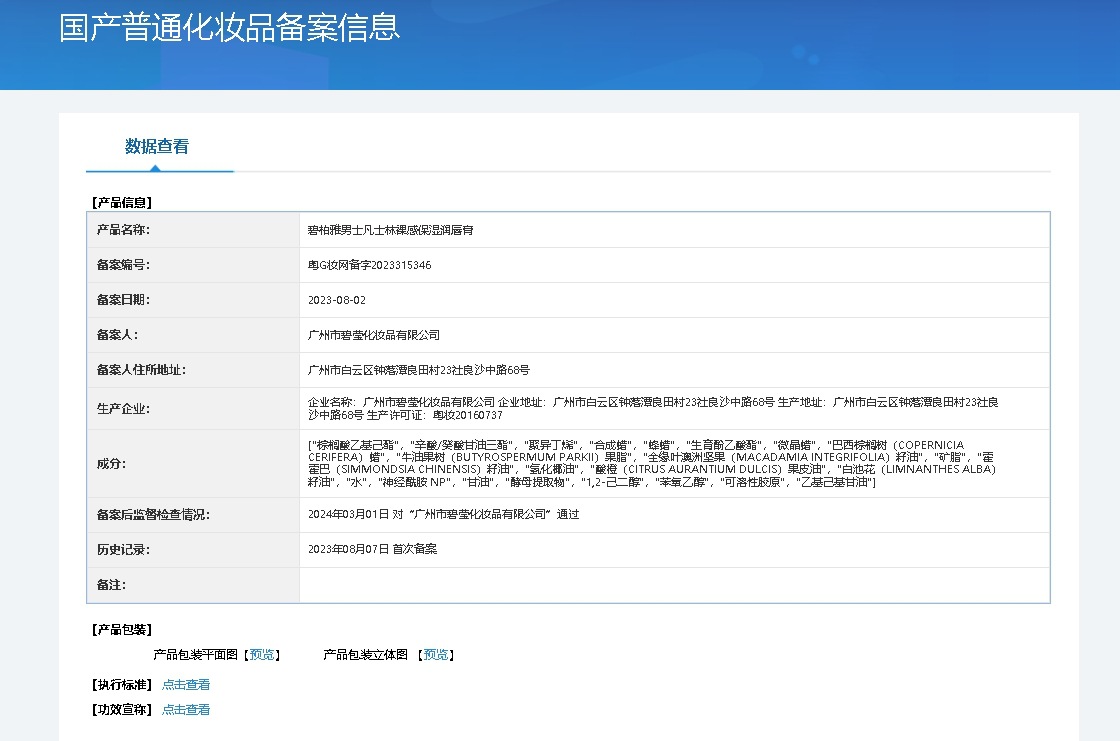
Task: Click the 产品包装立体图 label
Action: click(365, 655)
